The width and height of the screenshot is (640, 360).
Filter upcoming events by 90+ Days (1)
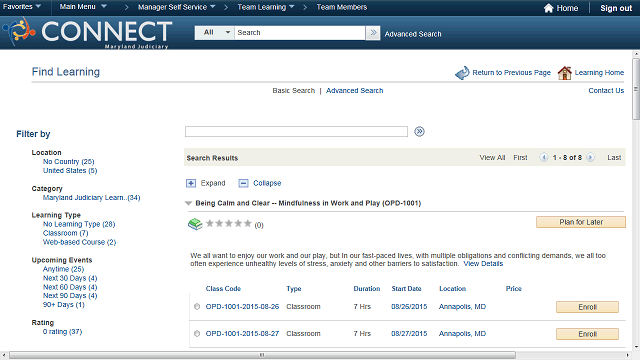pyautogui.click(x=64, y=304)
